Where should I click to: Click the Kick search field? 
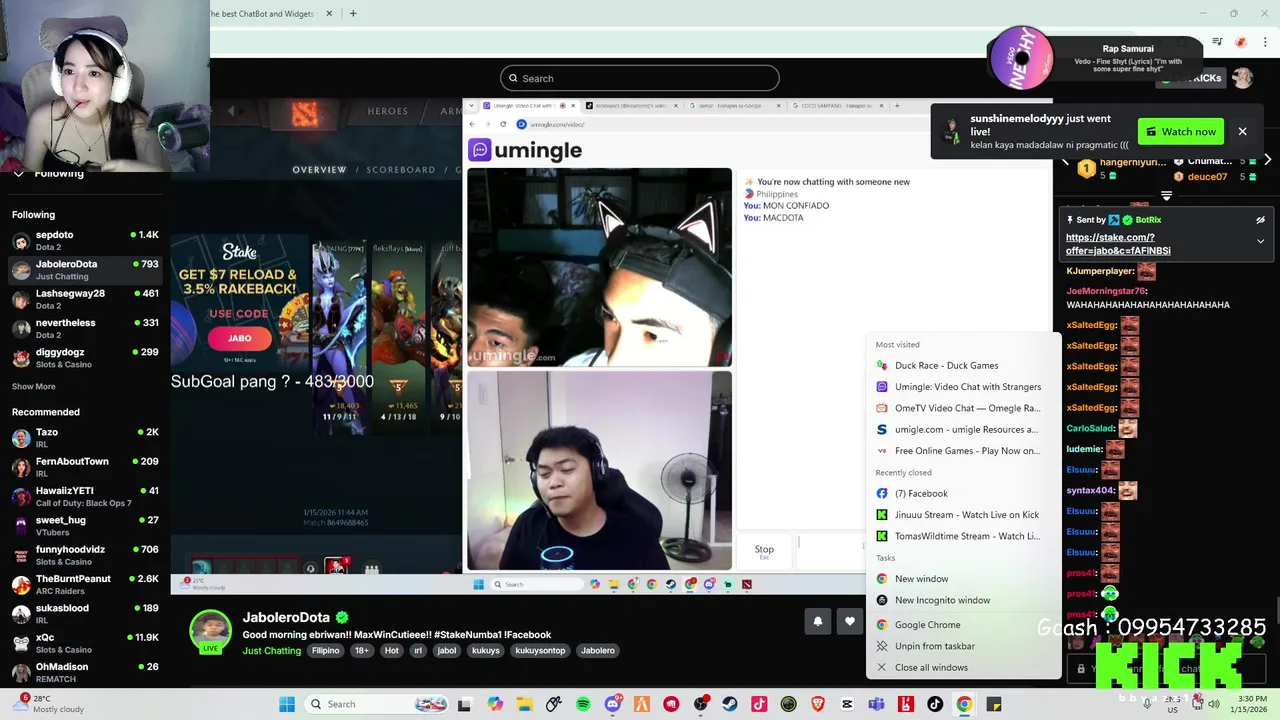click(639, 78)
